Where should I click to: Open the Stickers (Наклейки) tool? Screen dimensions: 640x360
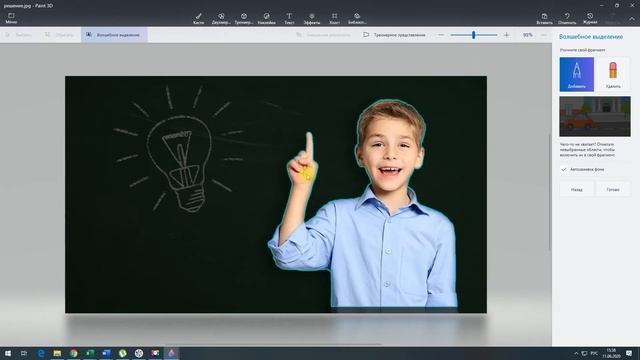point(267,18)
